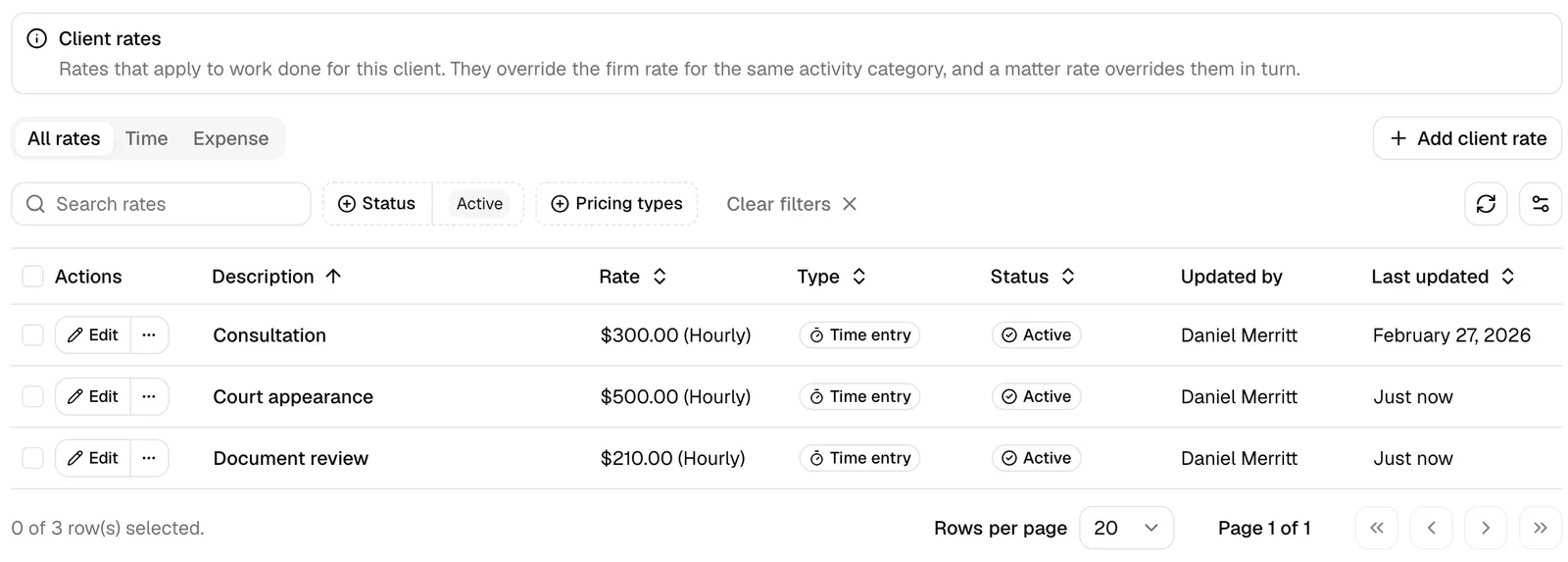Click the Consultation description cell
Viewport: 1568px width, 562px height.
(269, 335)
